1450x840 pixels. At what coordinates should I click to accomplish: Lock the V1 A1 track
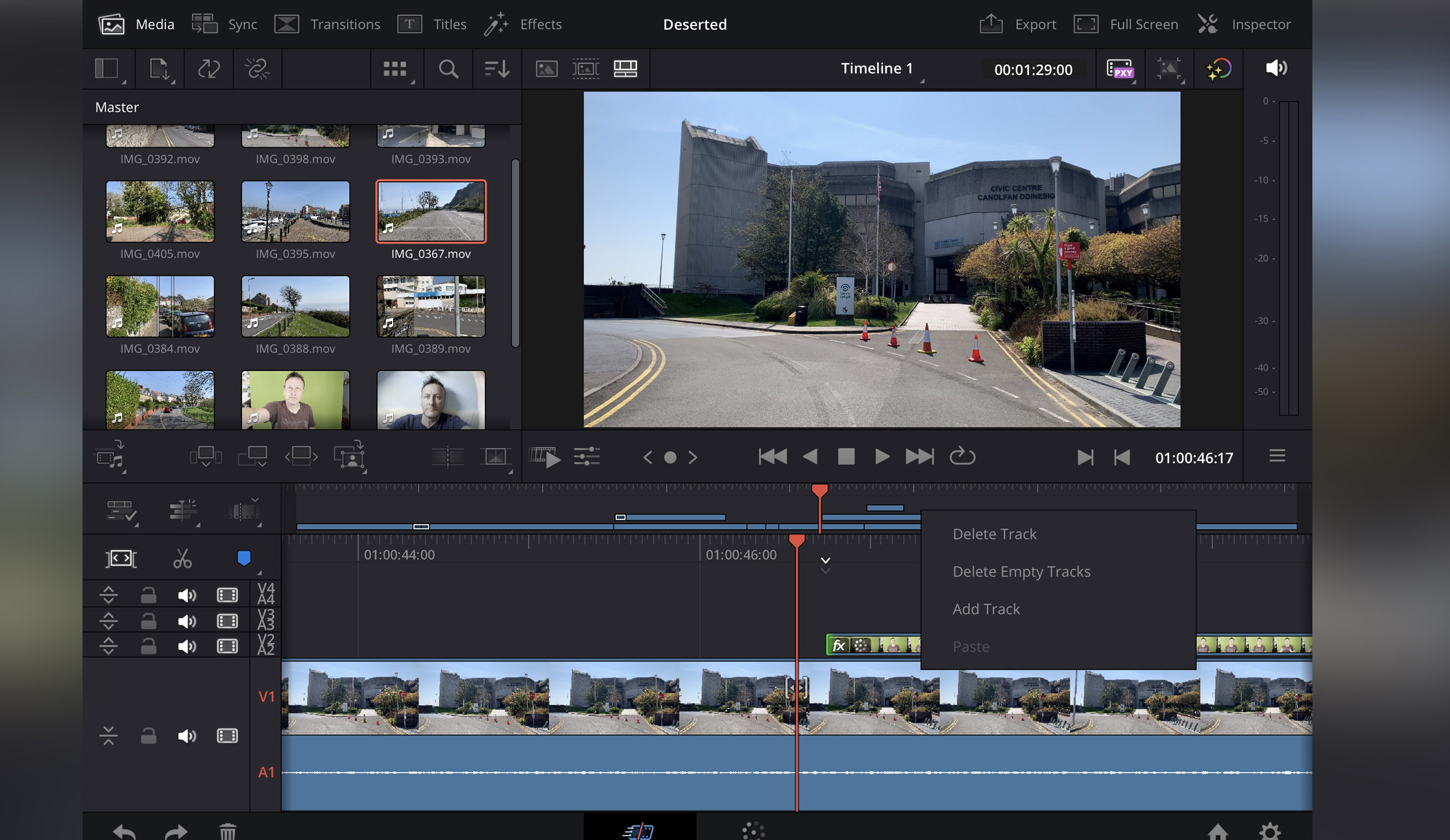click(149, 736)
